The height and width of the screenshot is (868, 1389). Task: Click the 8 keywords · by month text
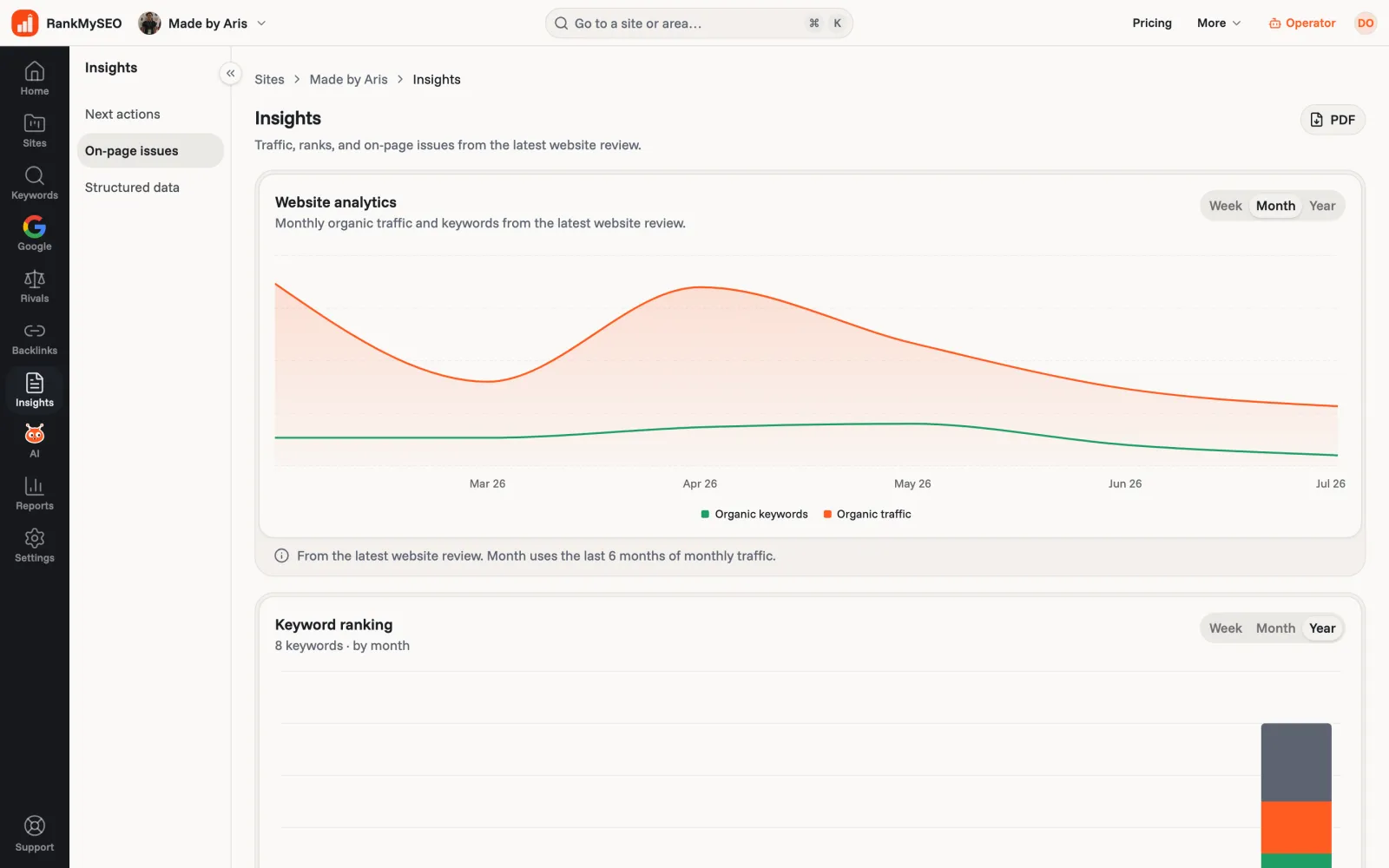(x=342, y=646)
